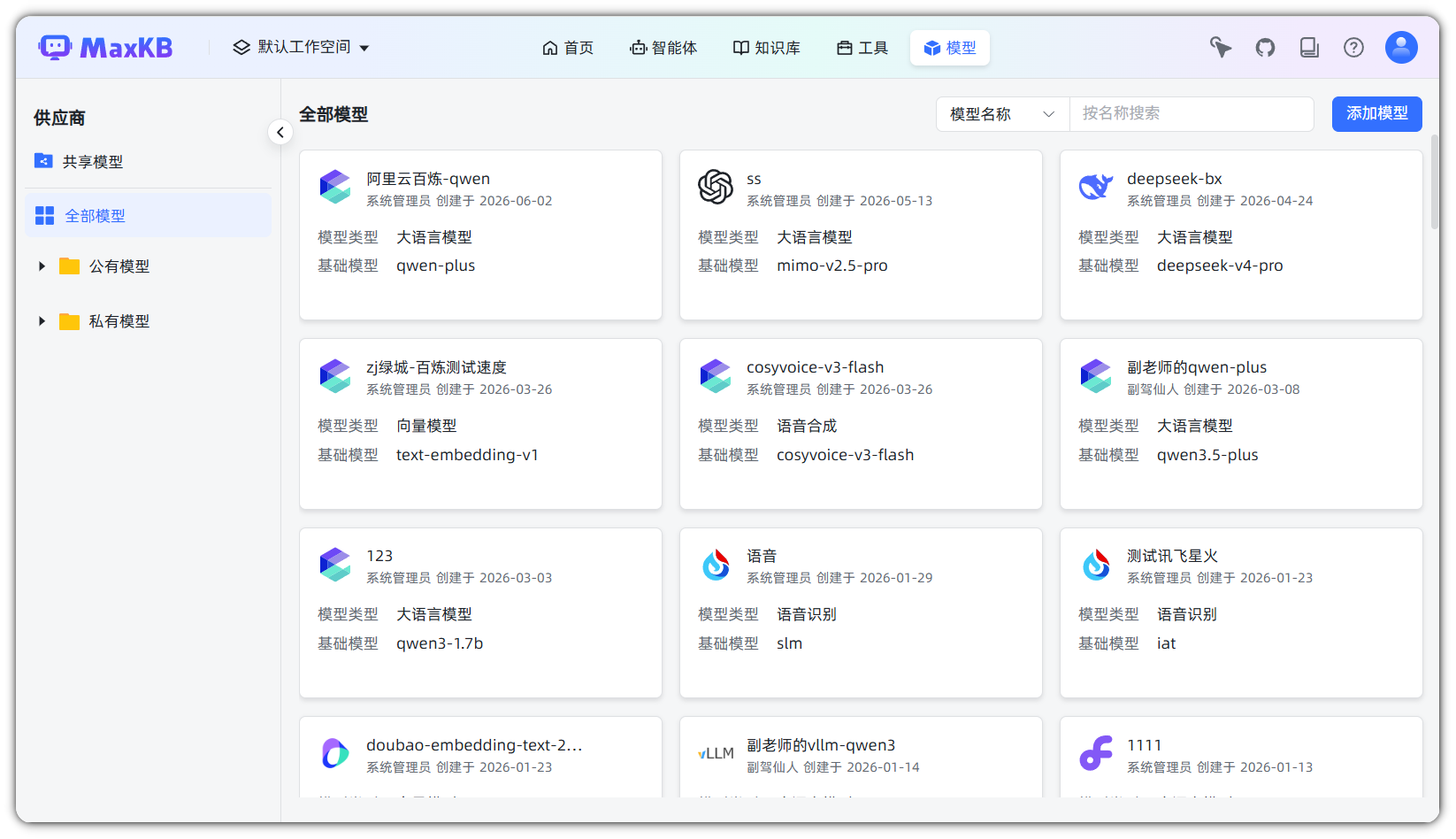Click the Aliyun Bailian icon on 阿里云百炼-qwen
Image resolution: width=1456 pixels, height=839 pixels.
tap(334, 187)
